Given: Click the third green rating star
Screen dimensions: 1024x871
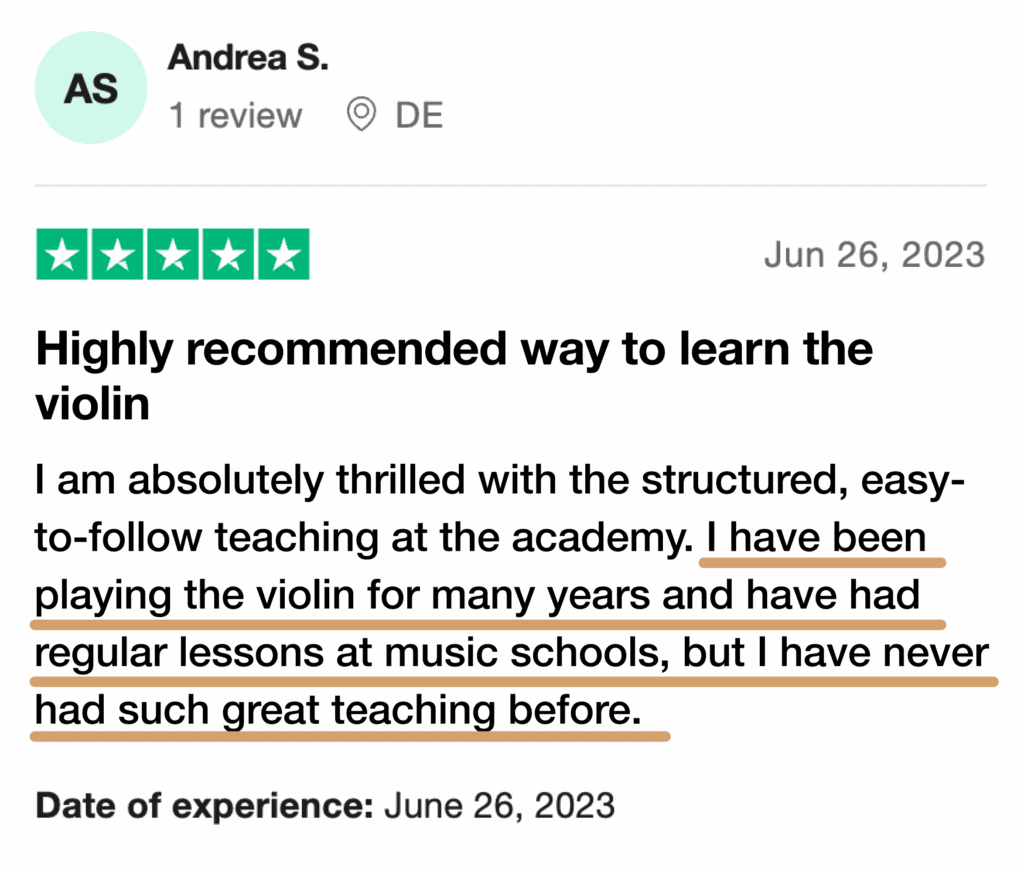Looking at the screenshot, I should click(x=173, y=255).
